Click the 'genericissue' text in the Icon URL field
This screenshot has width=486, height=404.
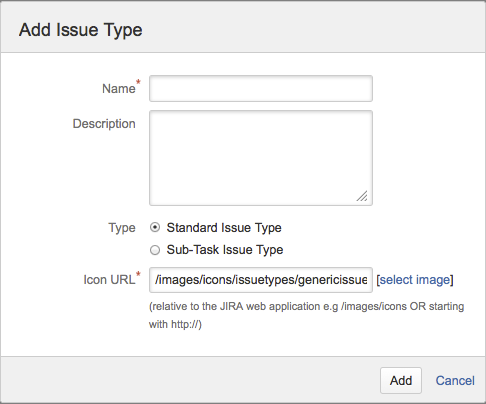point(333,280)
